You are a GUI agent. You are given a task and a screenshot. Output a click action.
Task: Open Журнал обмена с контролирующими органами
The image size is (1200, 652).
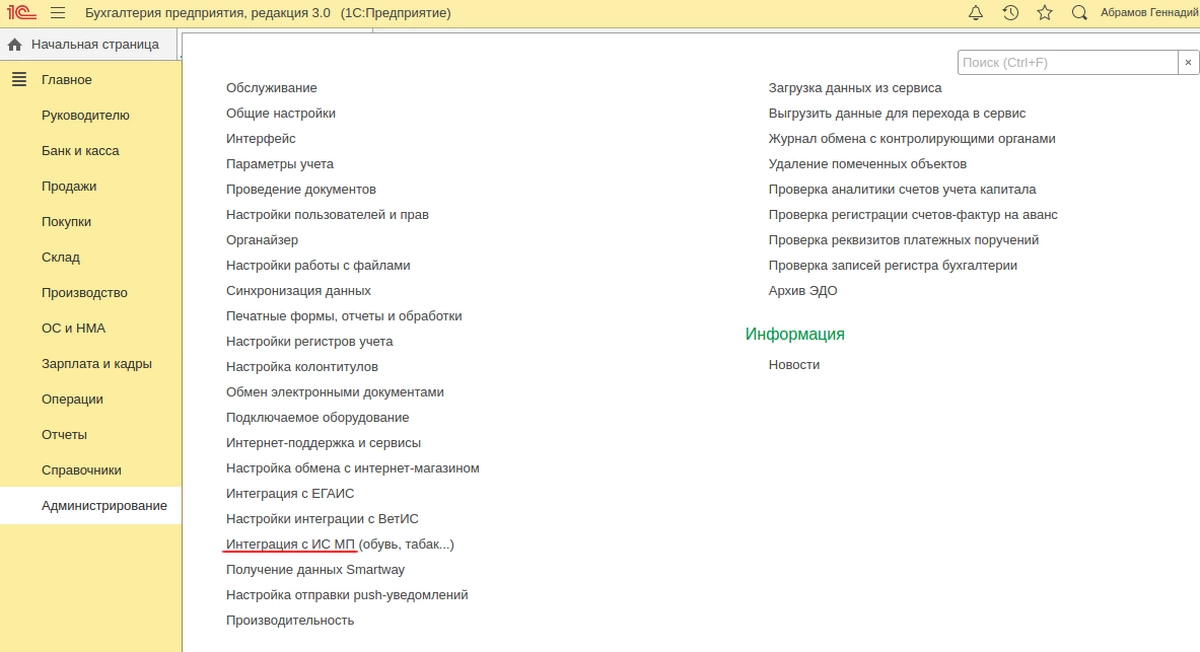pos(912,138)
